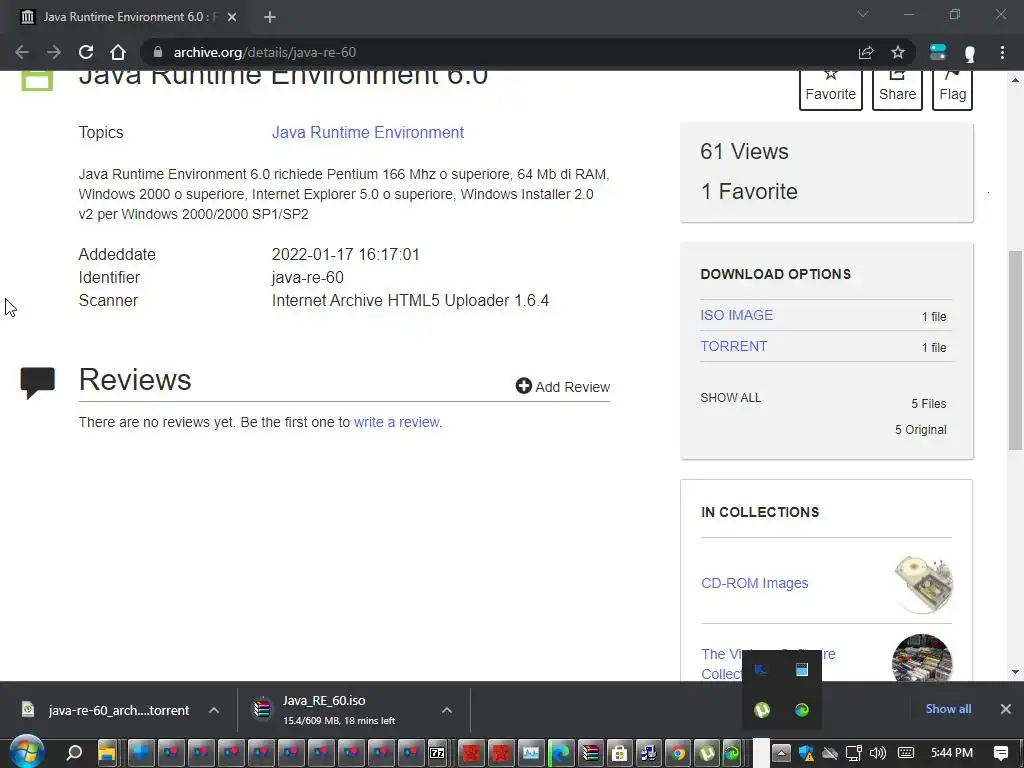
Task: Click '61 Views' text
Action: pos(744,152)
